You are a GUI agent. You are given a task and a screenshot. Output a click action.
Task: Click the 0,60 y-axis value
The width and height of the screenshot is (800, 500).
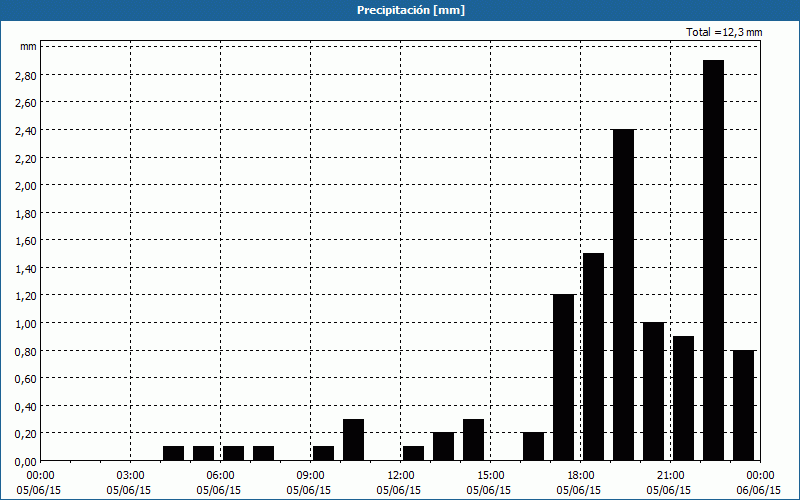tap(26, 378)
